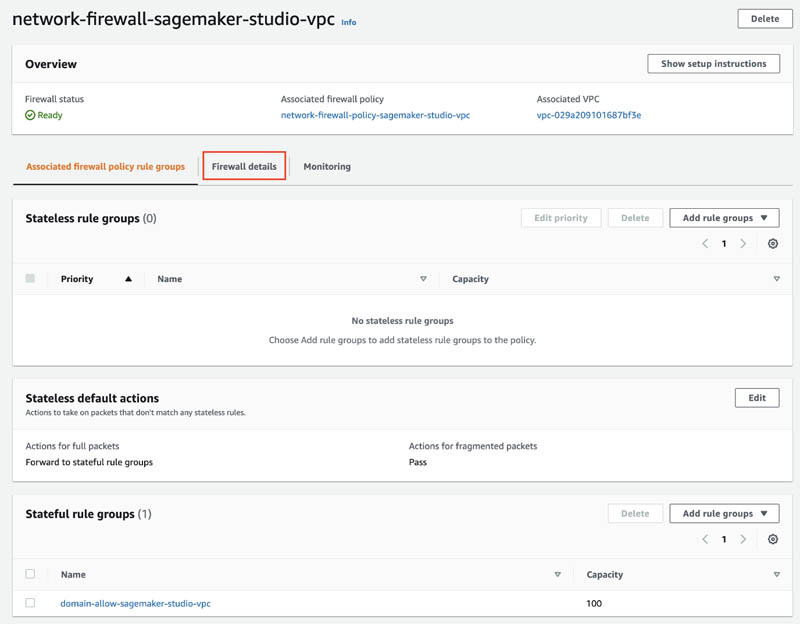Screen dimensions: 800x624
Task: Check the domain-allow-sagemaker-studio-vpc row checkbox
Action: coord(30,603)
